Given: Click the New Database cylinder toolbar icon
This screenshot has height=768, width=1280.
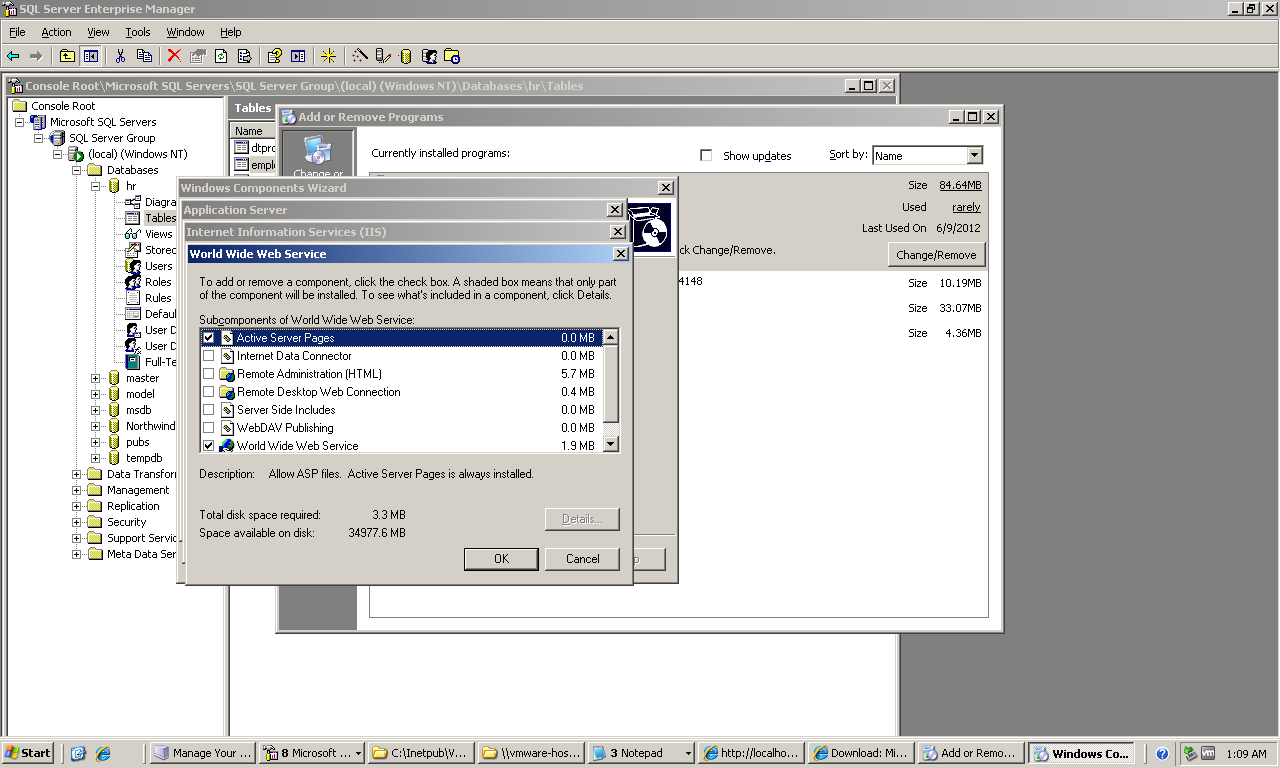Looking at the screenshot, I should (x=405, y=56).
